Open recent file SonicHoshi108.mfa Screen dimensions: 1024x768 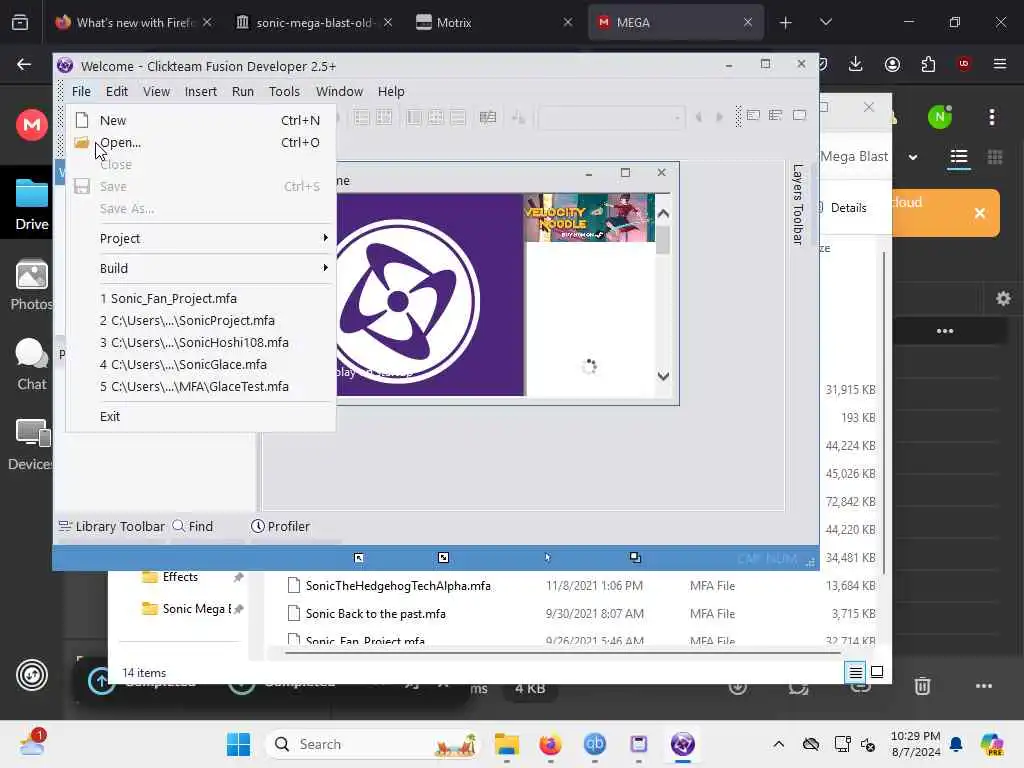click(200, 342)
